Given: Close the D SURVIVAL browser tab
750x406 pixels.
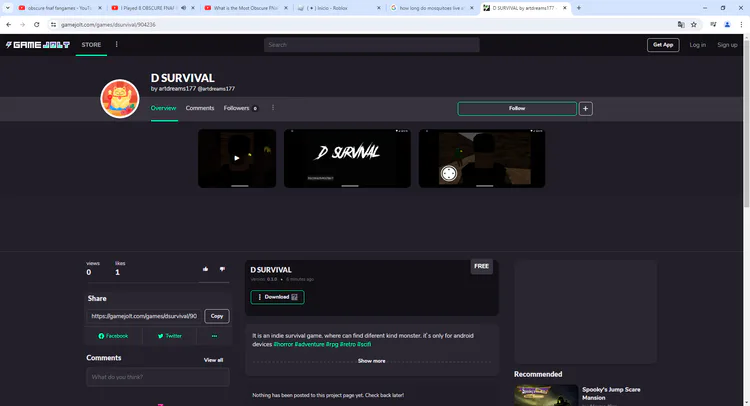Looking at the screenshot, I should (564, 8).
